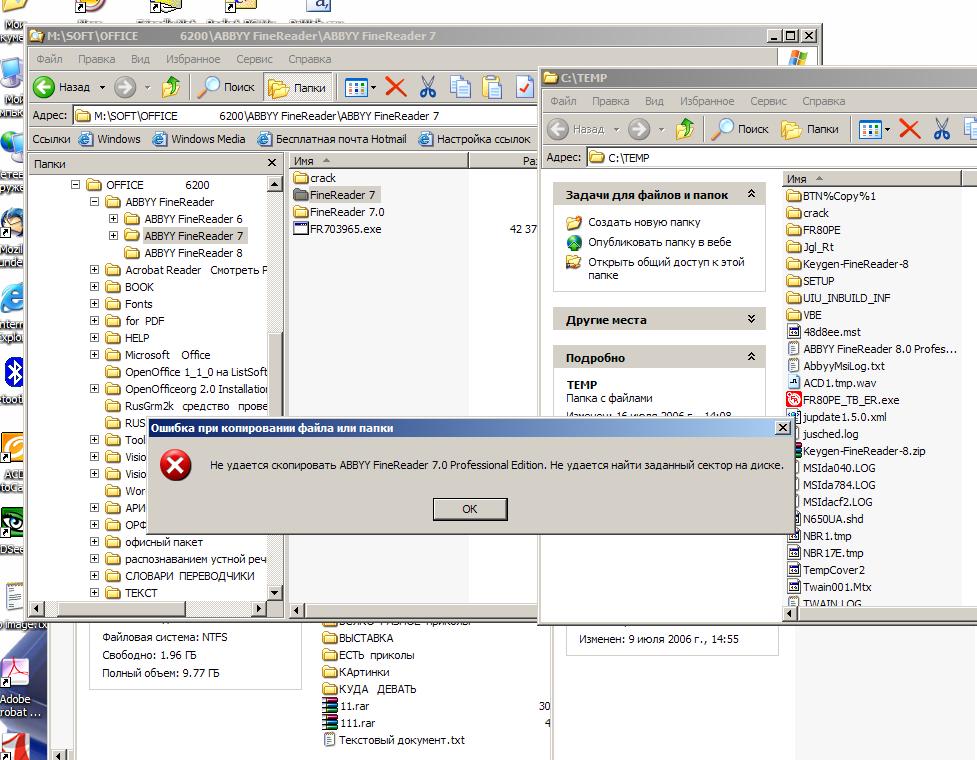Click 'Опубликовать папку в вебе' link
This screenshot has width=977, height=760.
[660, 242]
